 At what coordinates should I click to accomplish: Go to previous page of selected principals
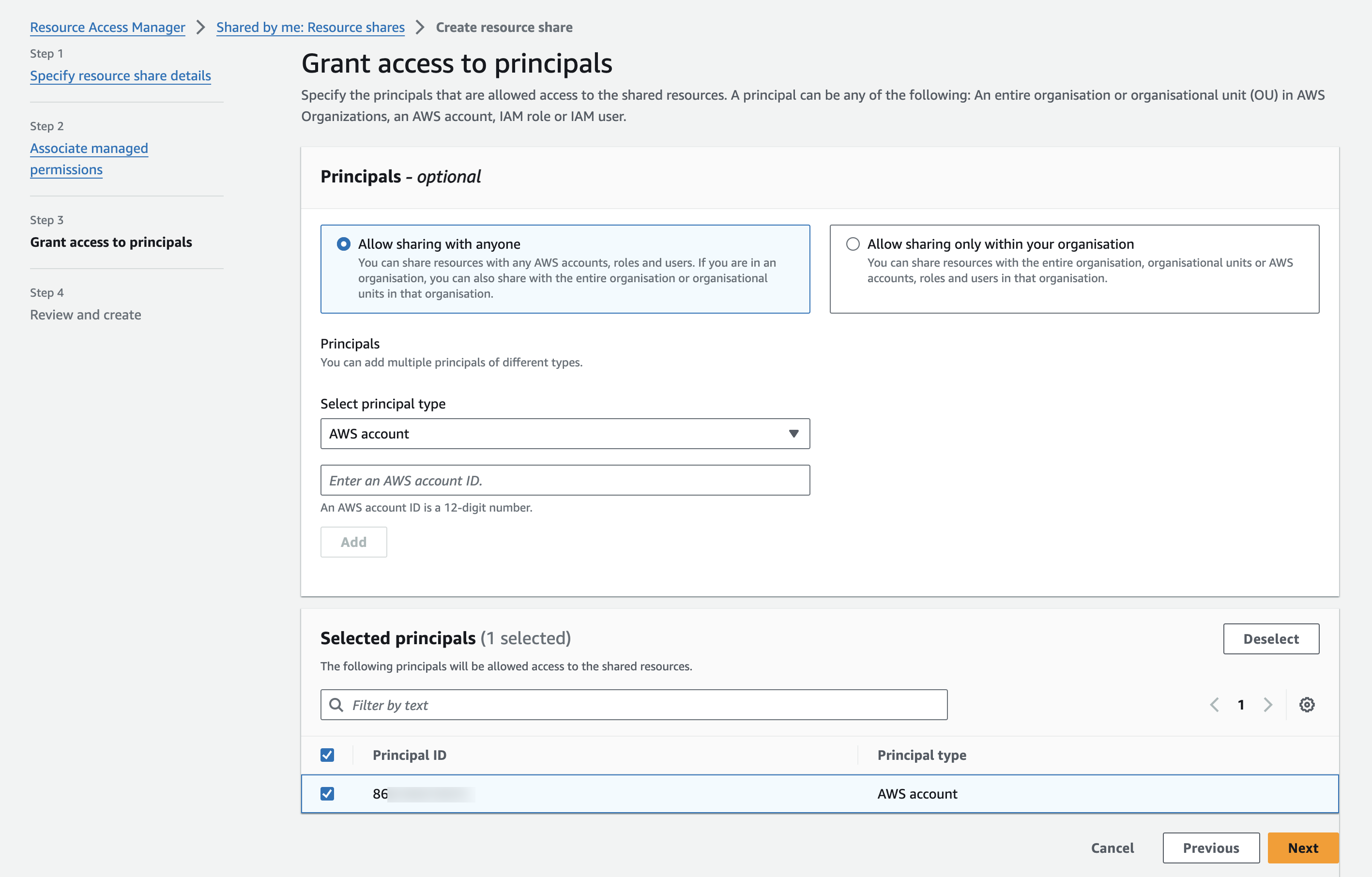pos(1214,704)
